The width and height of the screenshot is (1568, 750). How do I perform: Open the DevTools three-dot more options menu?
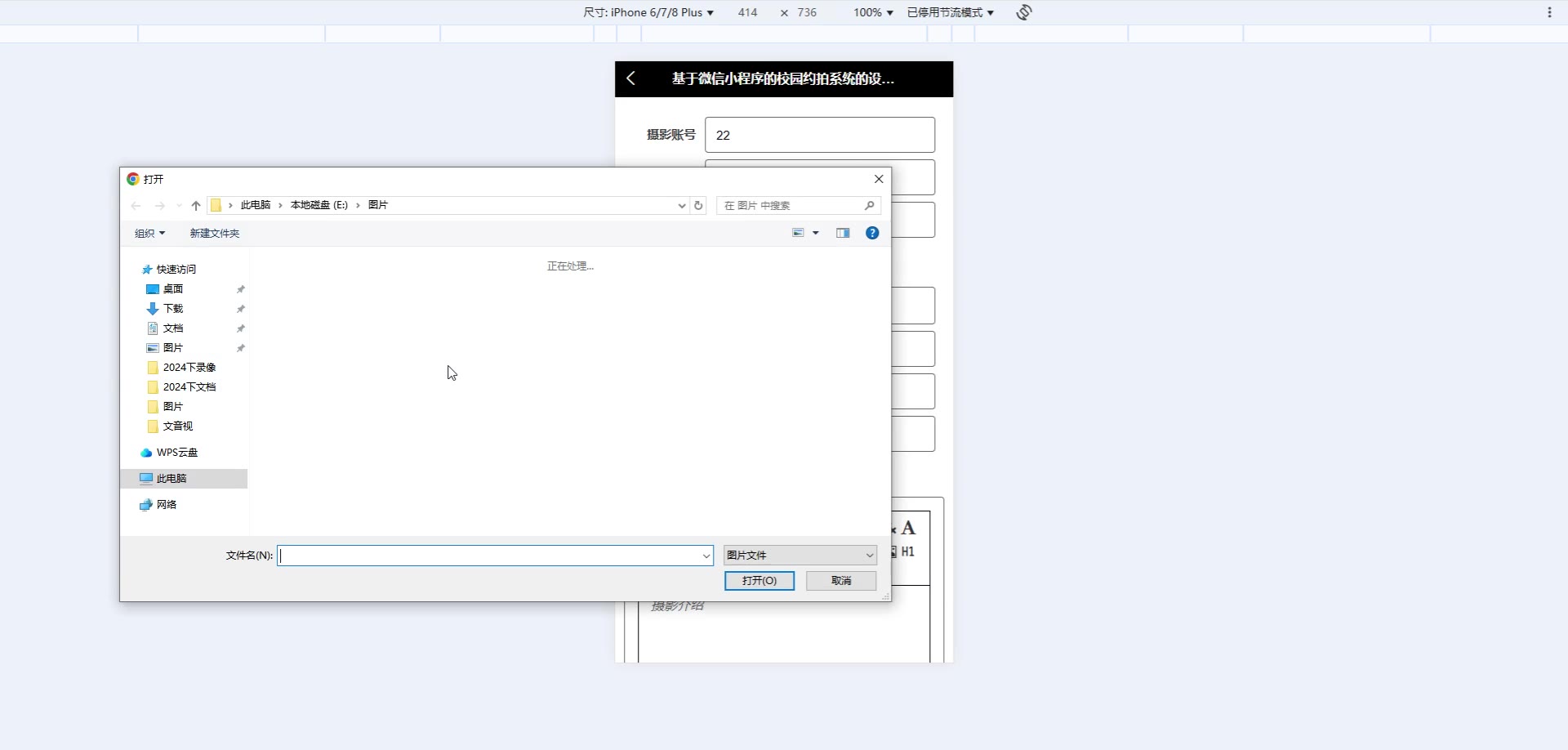coord(1549,12)
